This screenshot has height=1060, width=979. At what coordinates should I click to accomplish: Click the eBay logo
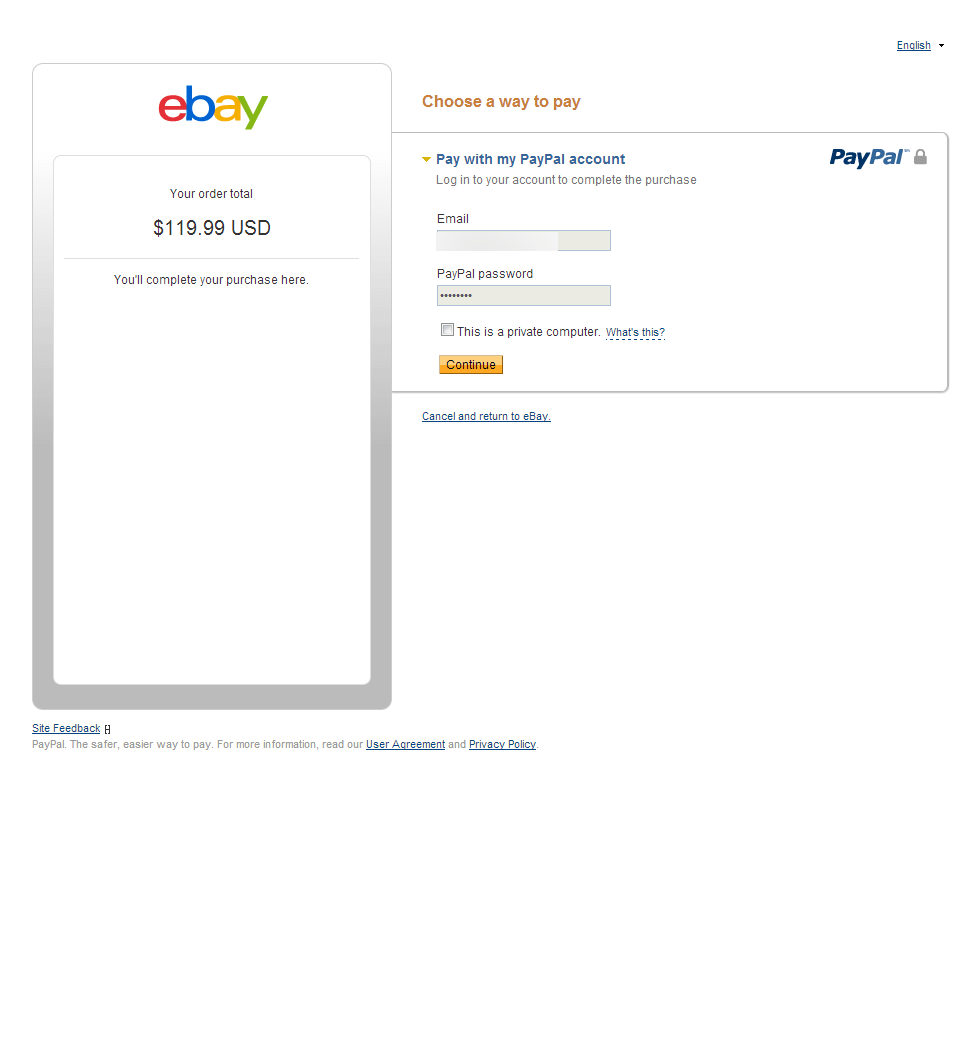(213, 107)
